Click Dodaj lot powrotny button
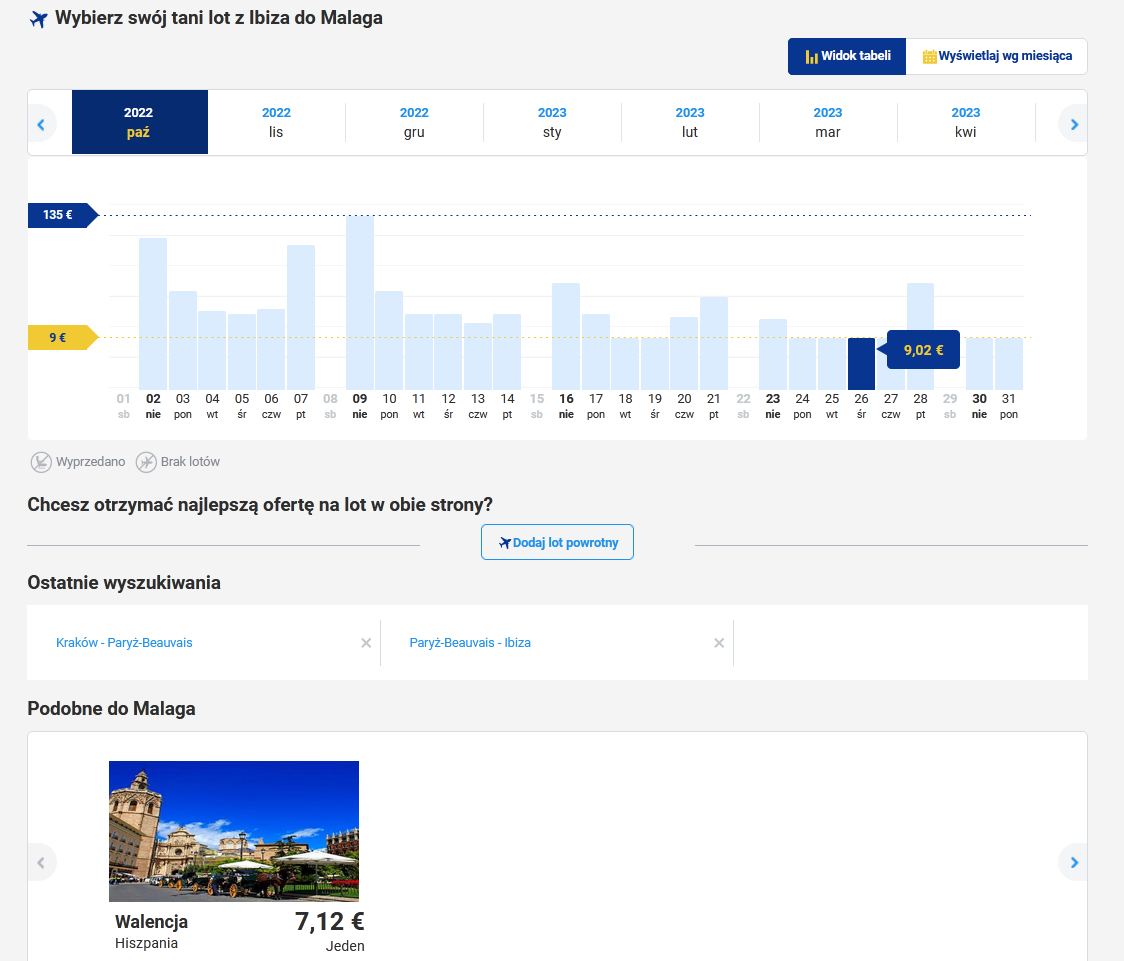 [x=557, y=543]
